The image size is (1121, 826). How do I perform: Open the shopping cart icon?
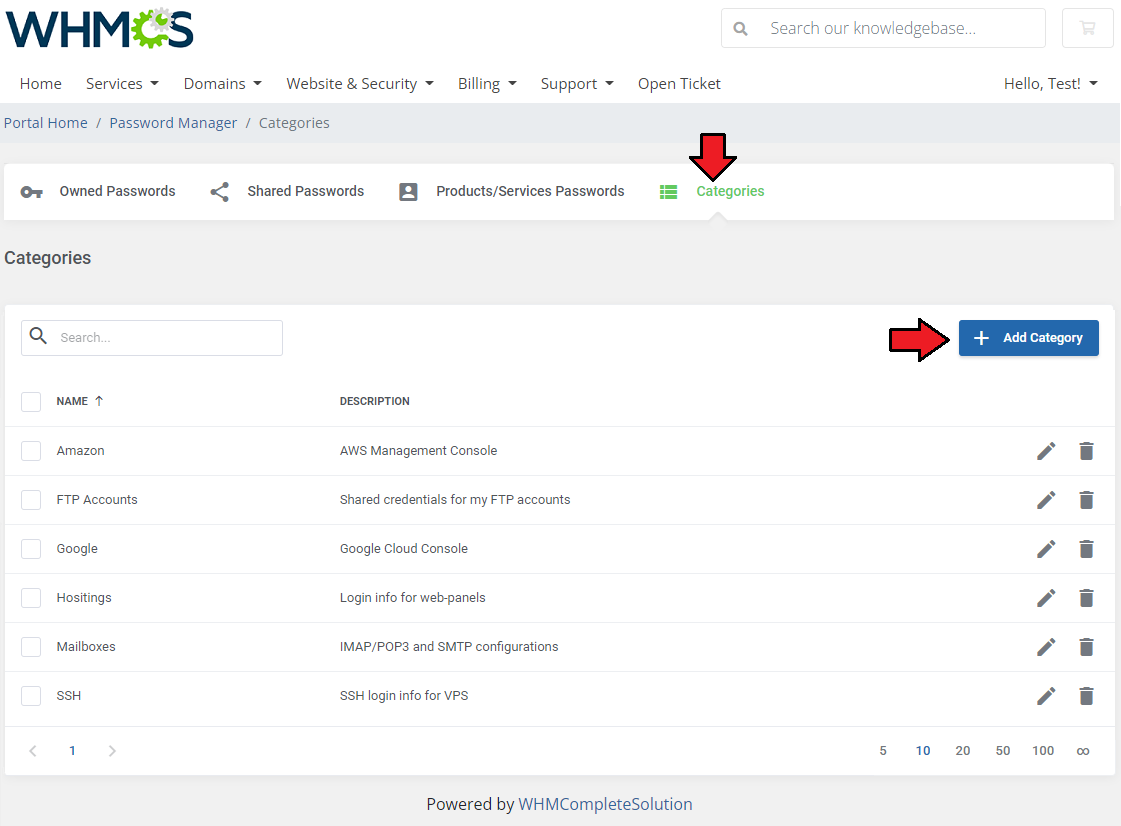click(1087, 28)
